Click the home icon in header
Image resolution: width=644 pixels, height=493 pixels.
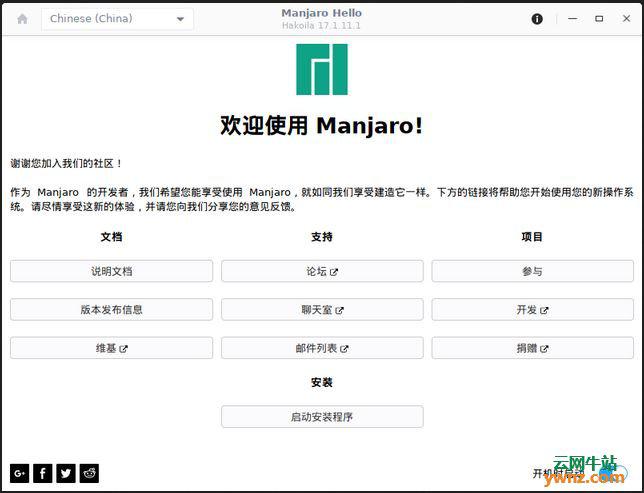[x=22, y=19]
